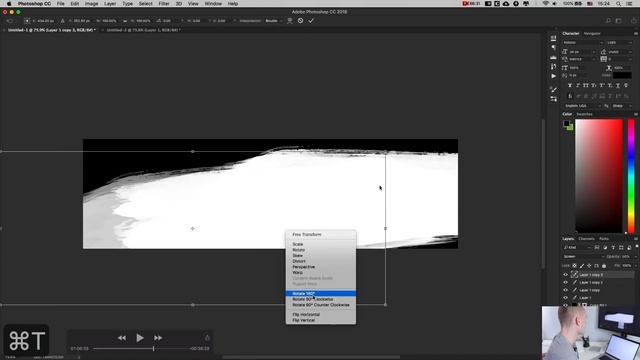Open the Brush settings panel icon
Screen dimensions: 640x360
point(553,89)
